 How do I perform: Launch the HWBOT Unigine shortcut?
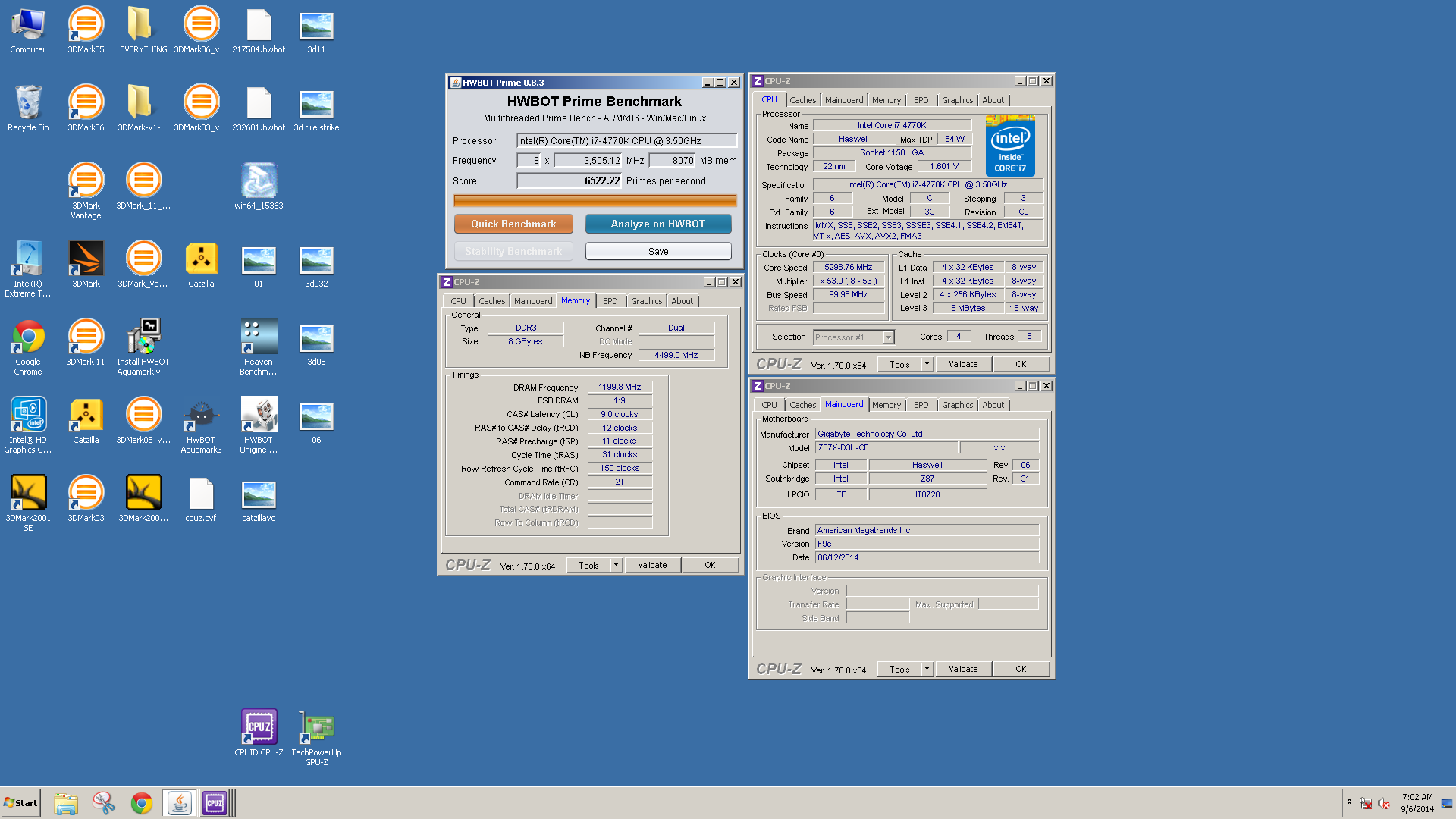pos(259,425)
